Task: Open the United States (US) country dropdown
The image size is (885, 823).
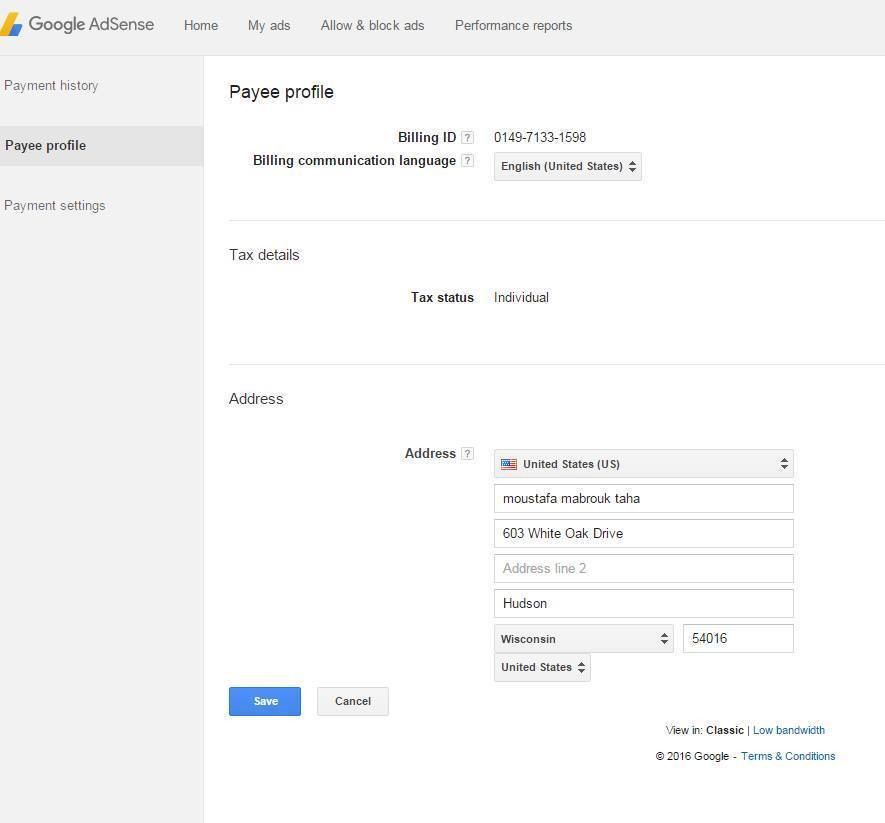Action: tap(643, 464)
